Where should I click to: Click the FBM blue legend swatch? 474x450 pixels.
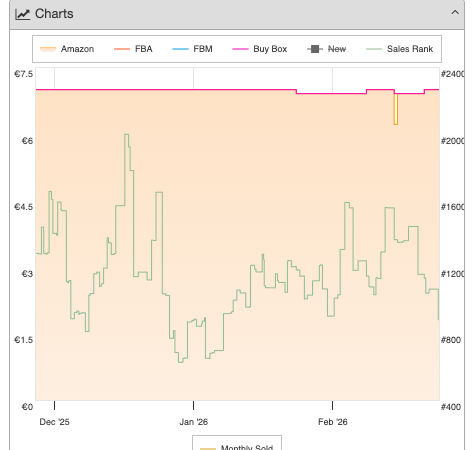(x=180, y=49)
